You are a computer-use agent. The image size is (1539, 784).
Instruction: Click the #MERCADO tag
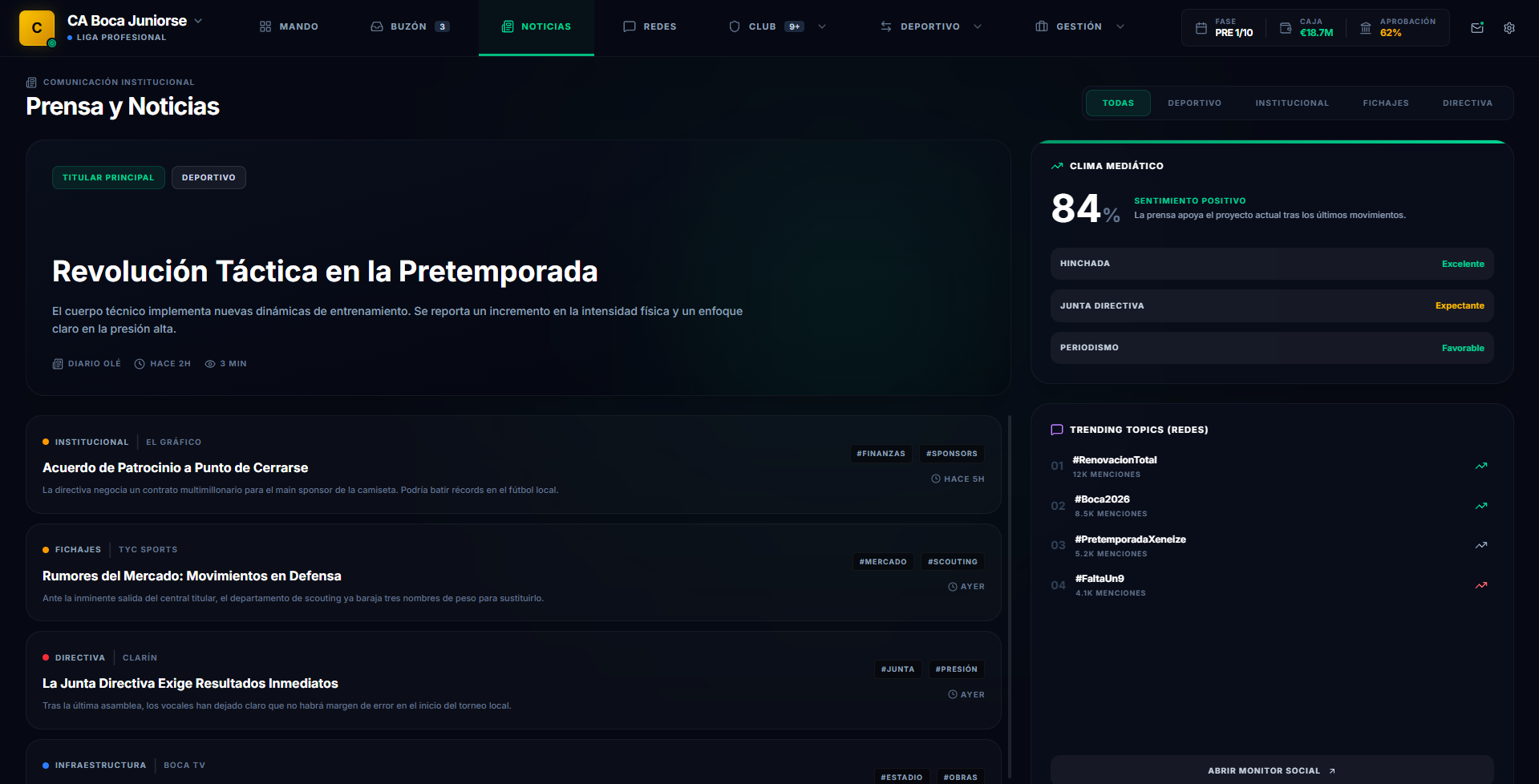pos(883,562)
